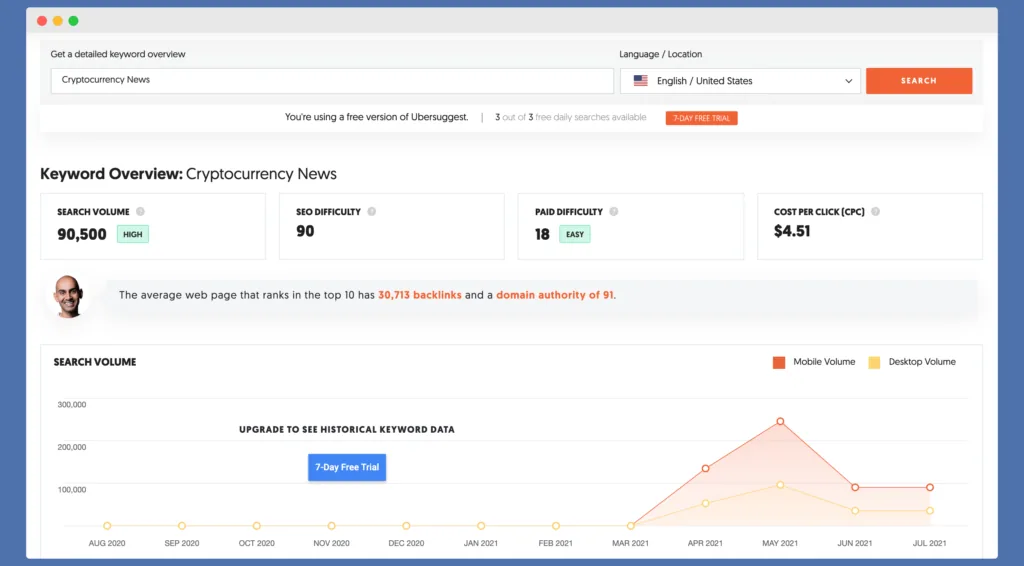
Task: Click the May 2021 mobile volume point
Action: point(780,422)
